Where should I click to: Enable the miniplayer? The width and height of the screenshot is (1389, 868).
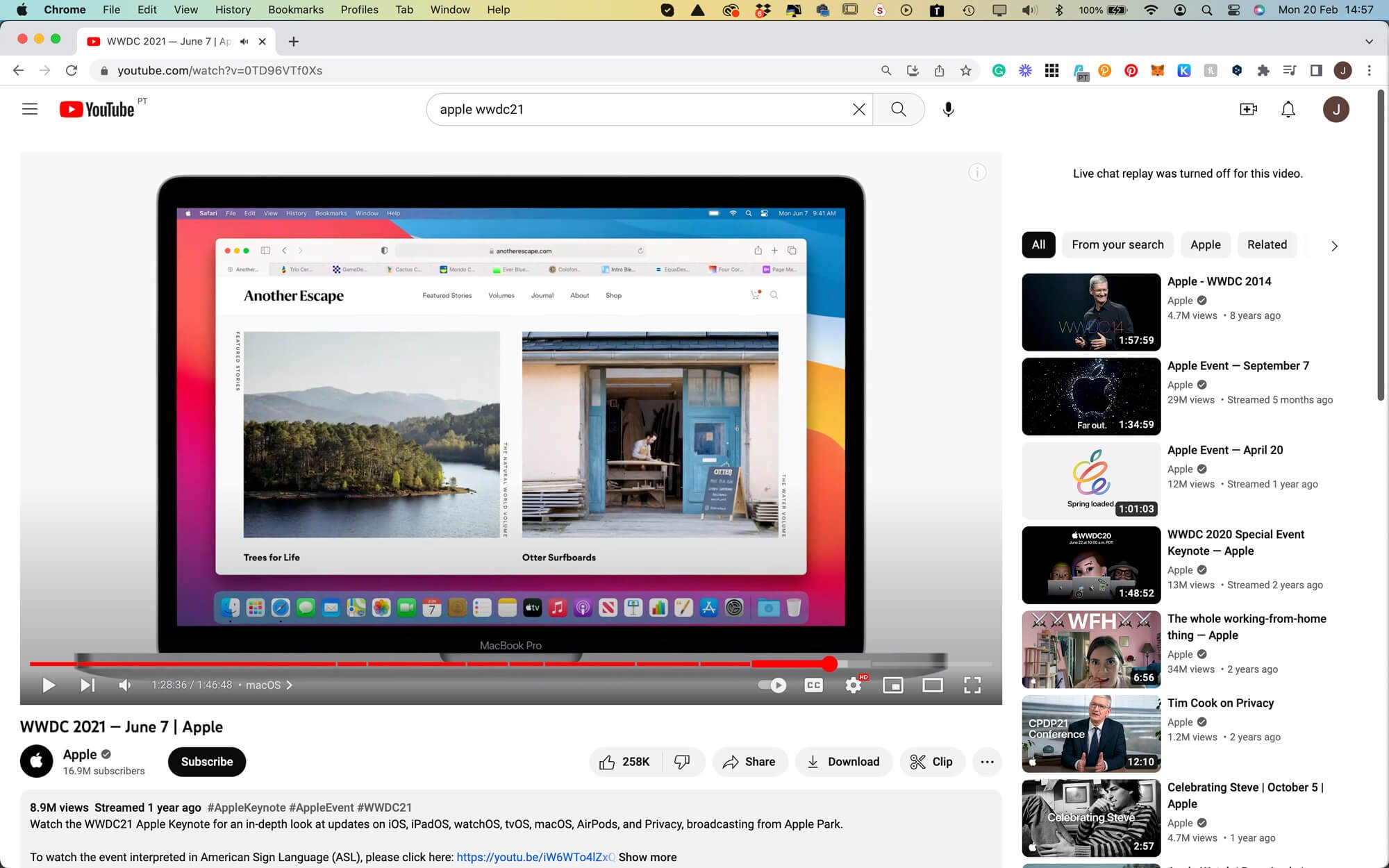[x=892, y=685]
